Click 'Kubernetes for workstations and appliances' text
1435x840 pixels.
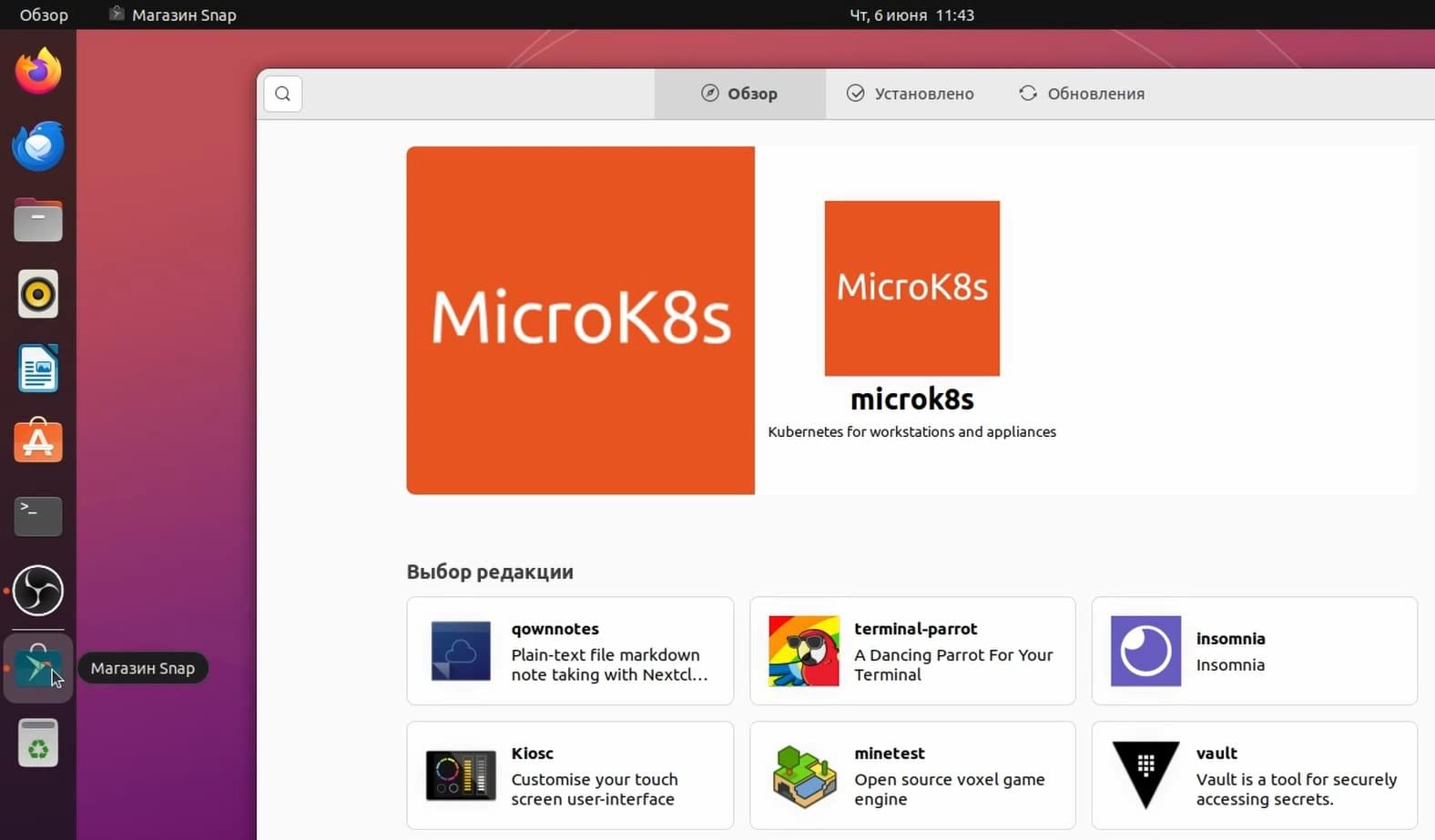click(x=911, y=431)
